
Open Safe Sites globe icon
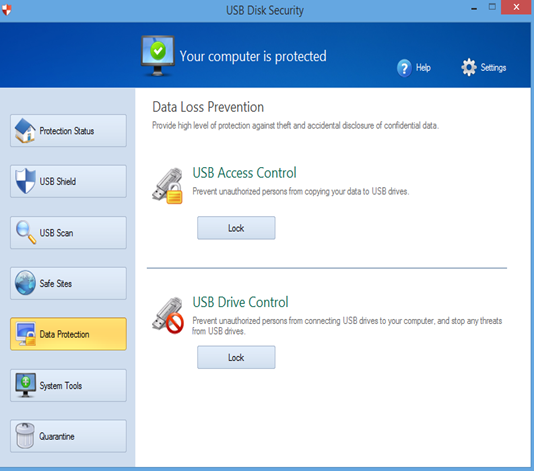(25, 283)
